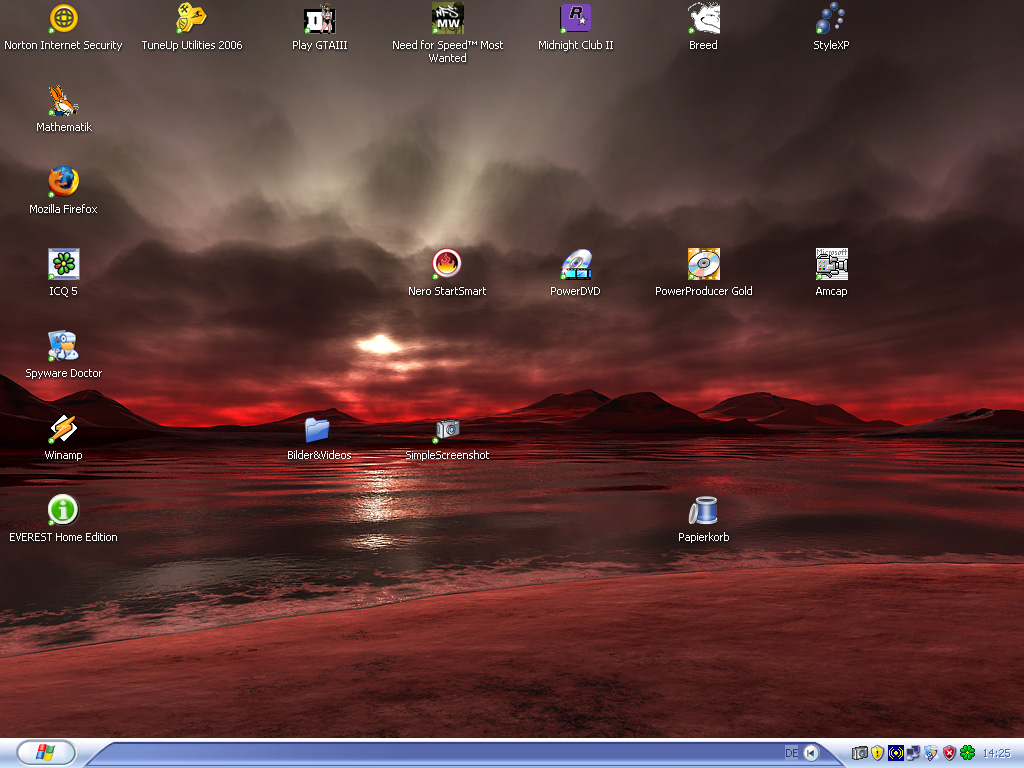The width and height of the screenshot is (1024, 768).
Task: Open the Norton Internet Security shortcut
Action: click(64, 19)
